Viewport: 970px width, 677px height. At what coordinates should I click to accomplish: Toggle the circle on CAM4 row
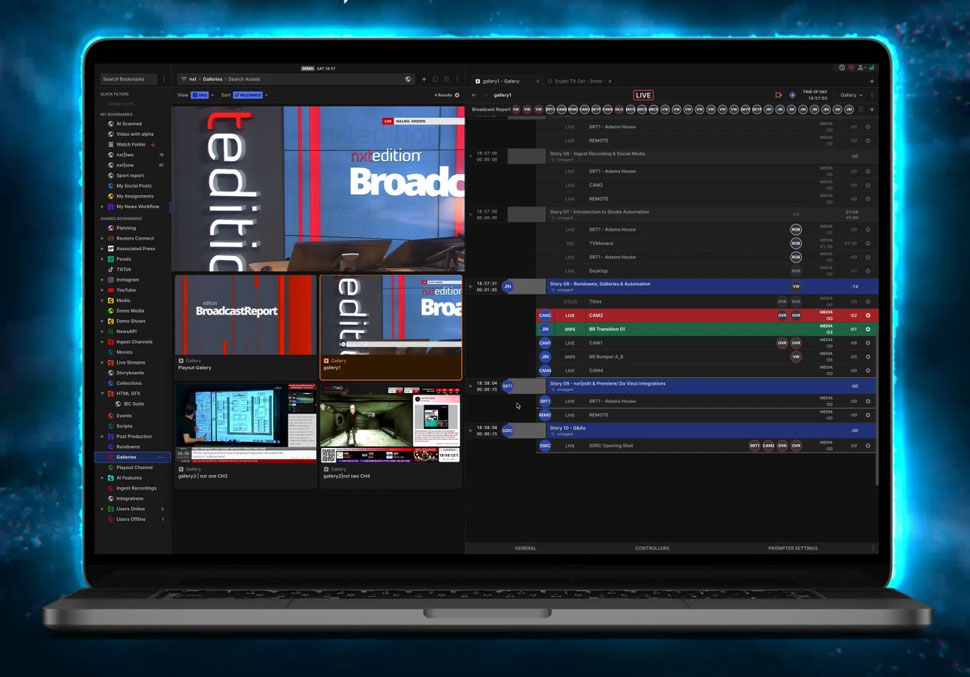(868, 371)
